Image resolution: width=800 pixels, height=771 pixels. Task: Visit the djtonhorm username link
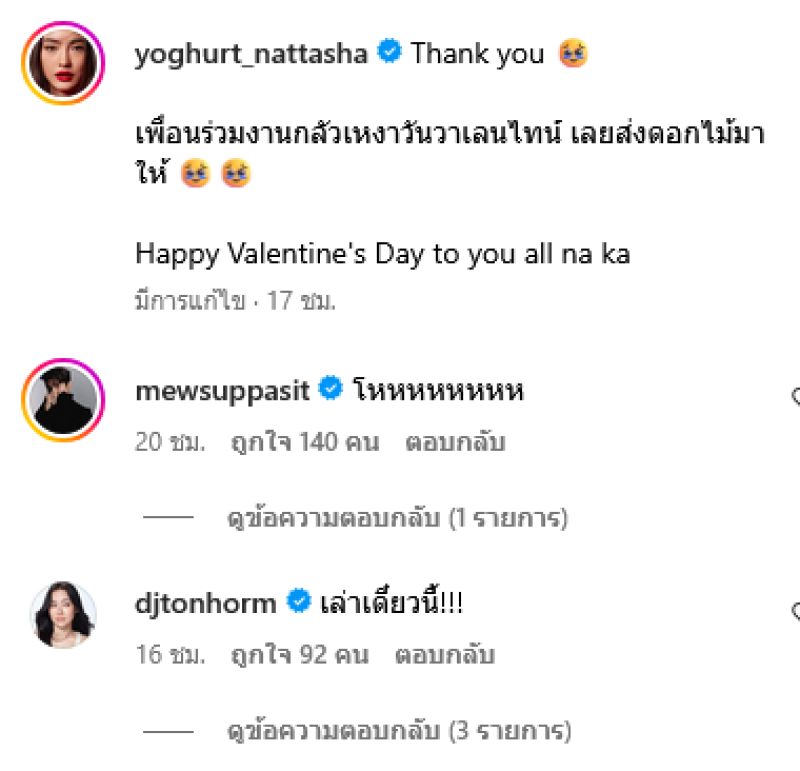tap(206, 604)
